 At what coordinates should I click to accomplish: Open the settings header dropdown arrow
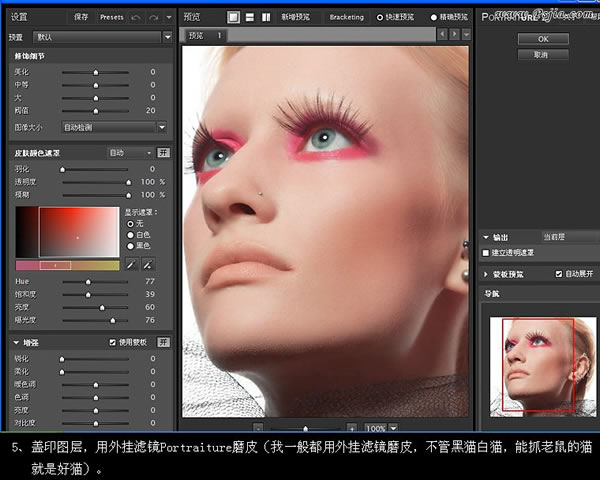[169, 17]
